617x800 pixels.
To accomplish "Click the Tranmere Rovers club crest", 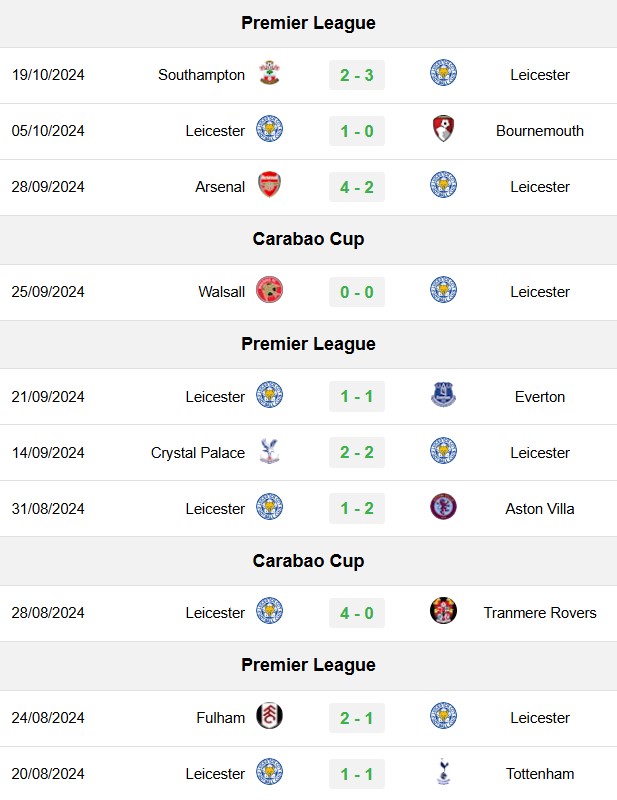I will tap(443, 611).
